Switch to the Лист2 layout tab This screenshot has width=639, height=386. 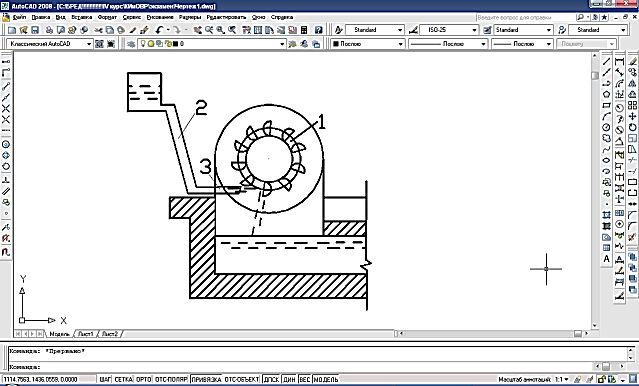pyautogui.click(x=110, y=334)
